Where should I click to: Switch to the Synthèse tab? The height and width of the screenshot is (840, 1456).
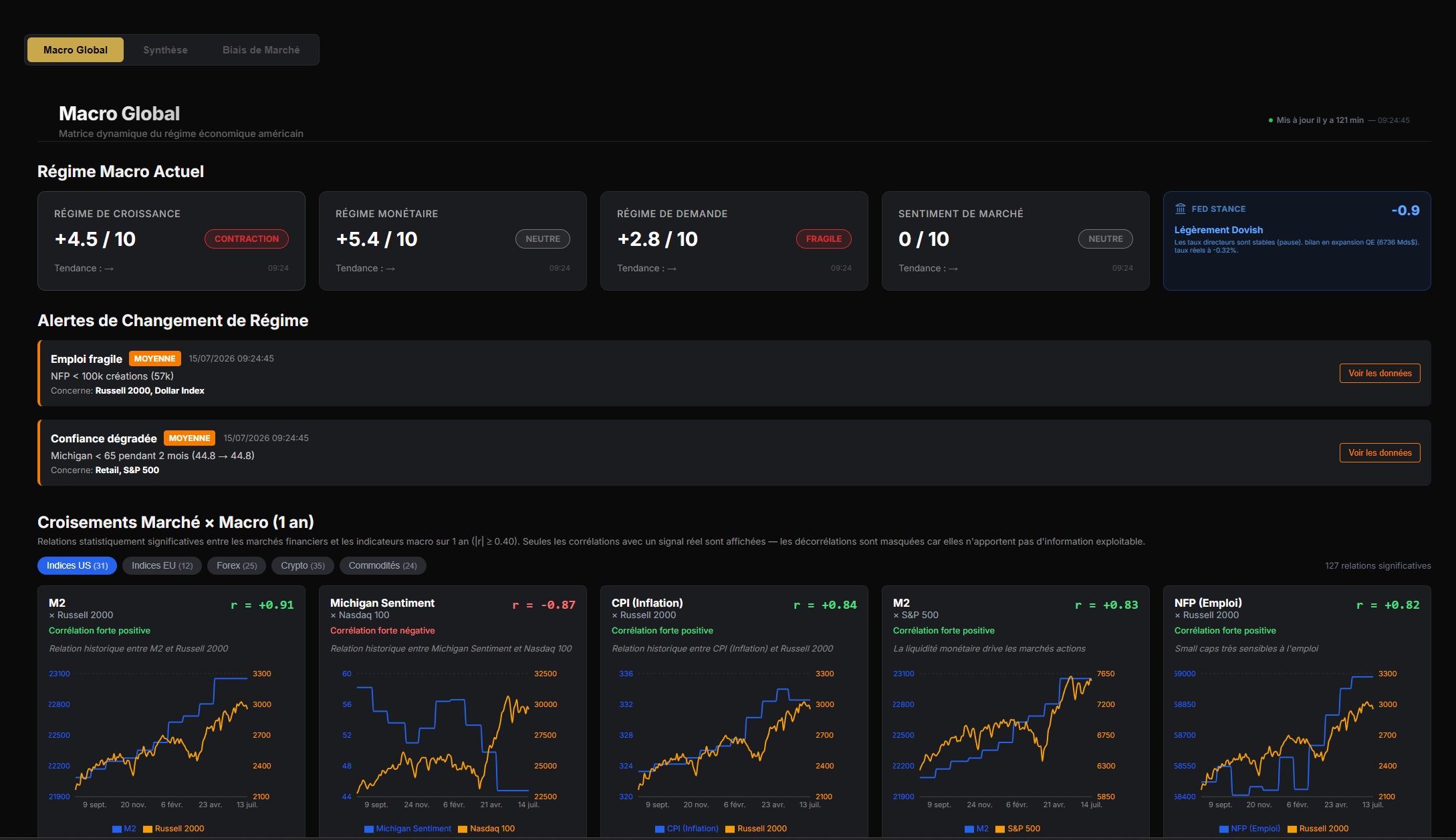165,50
